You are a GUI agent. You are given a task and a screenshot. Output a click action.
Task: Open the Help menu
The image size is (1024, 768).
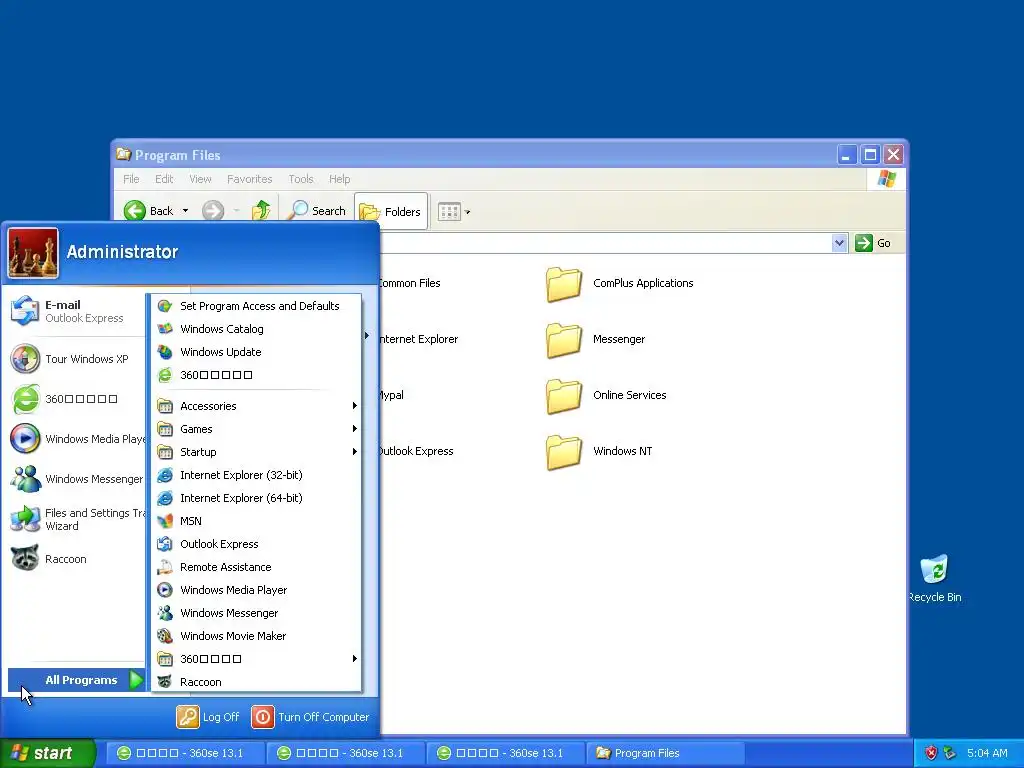[340, 179]
